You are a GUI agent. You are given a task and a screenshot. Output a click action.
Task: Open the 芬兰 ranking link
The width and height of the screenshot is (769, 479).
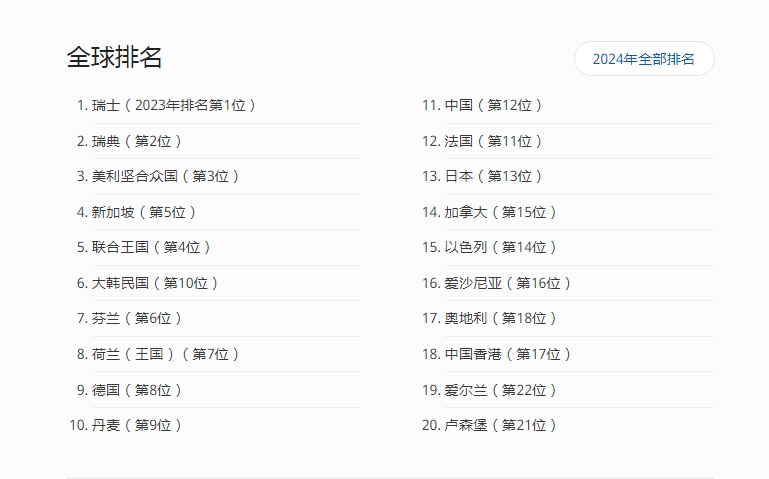click(x=137, y=318)
